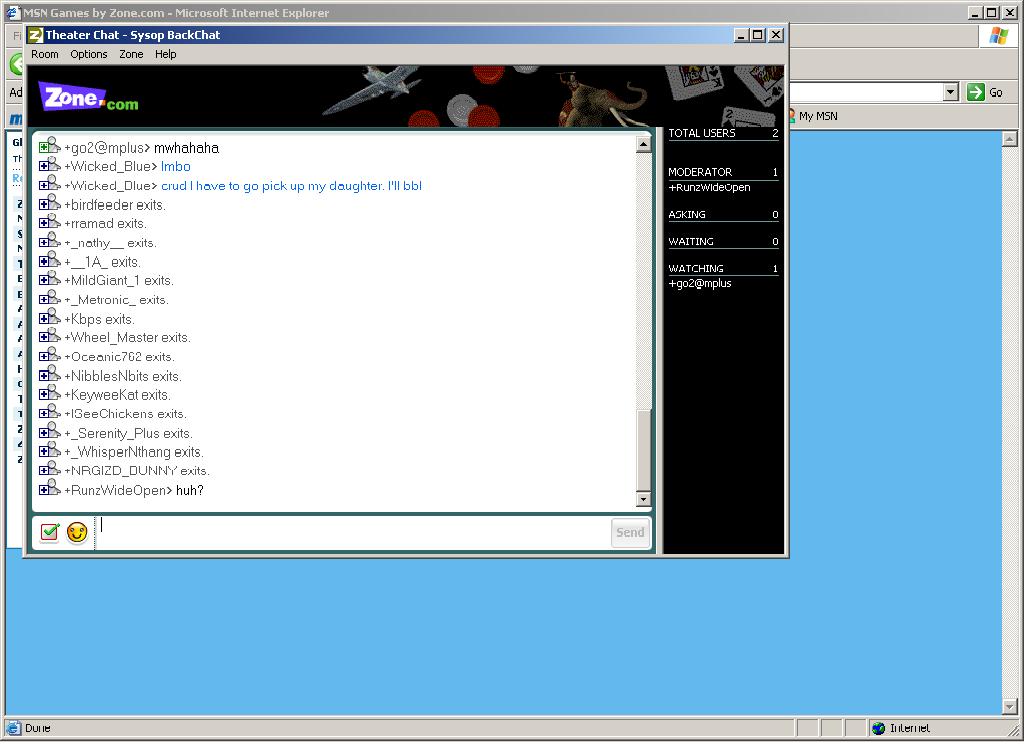Viewport: 1024px width, 744px height.
Task: Minimize the Theater Chat window
Action: coord(741,35)
